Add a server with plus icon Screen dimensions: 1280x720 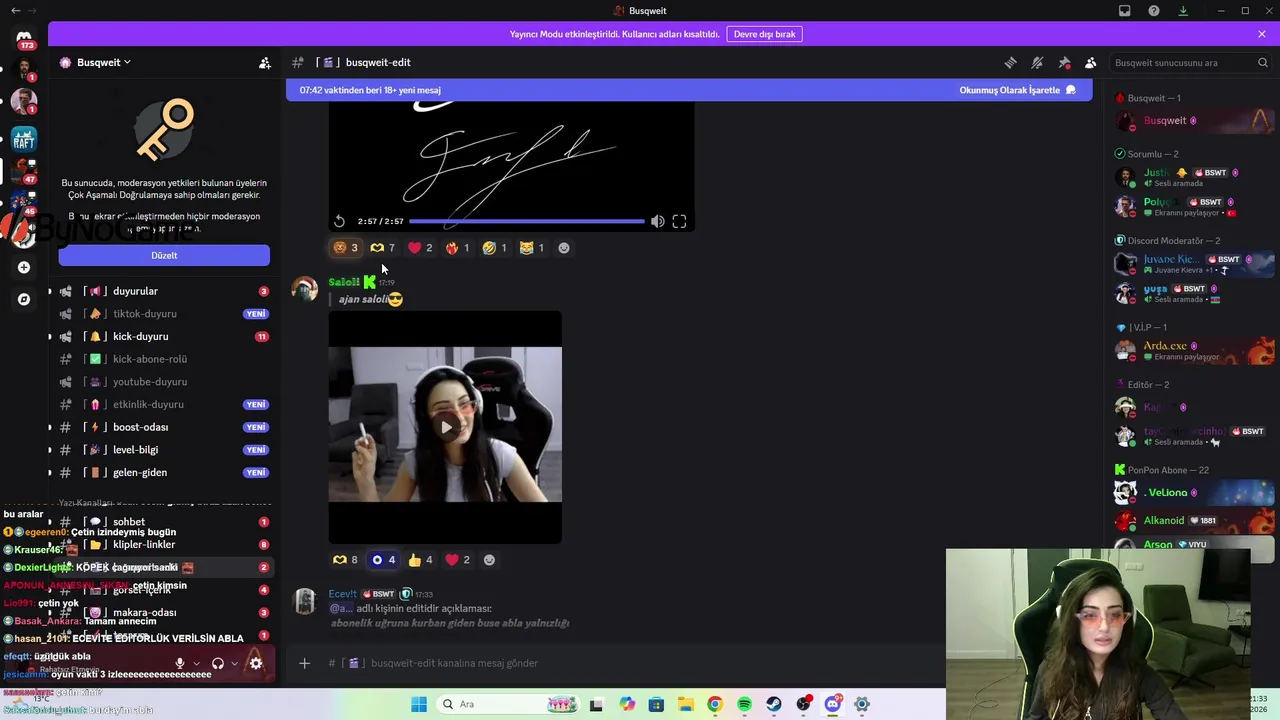(x=24, y=267)
